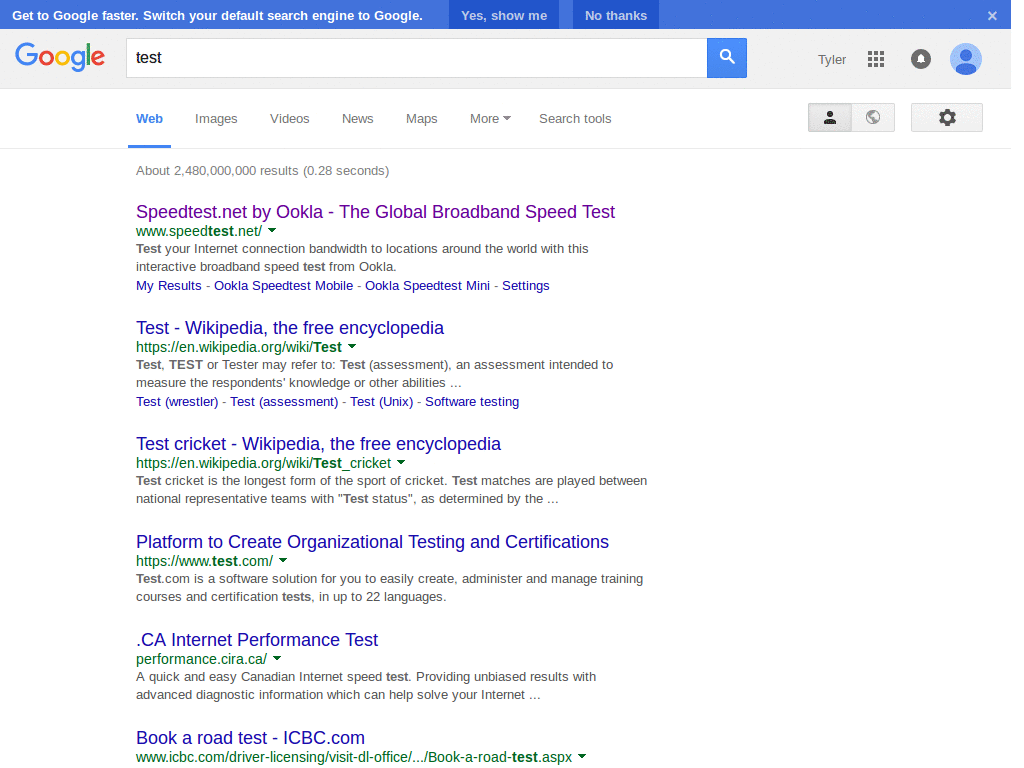Show private results with person icon
Screen dimensions: 1024x768
tap(829, 118)
